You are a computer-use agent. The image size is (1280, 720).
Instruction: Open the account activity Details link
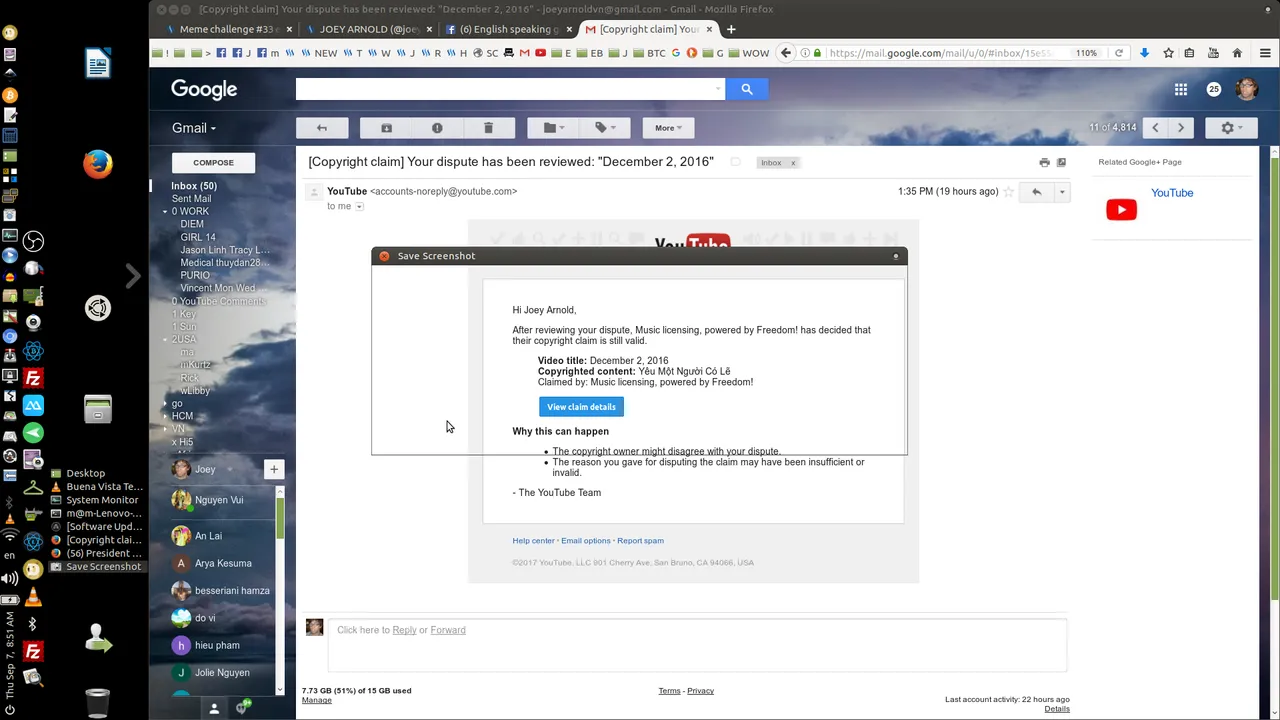coord(1057,709)
